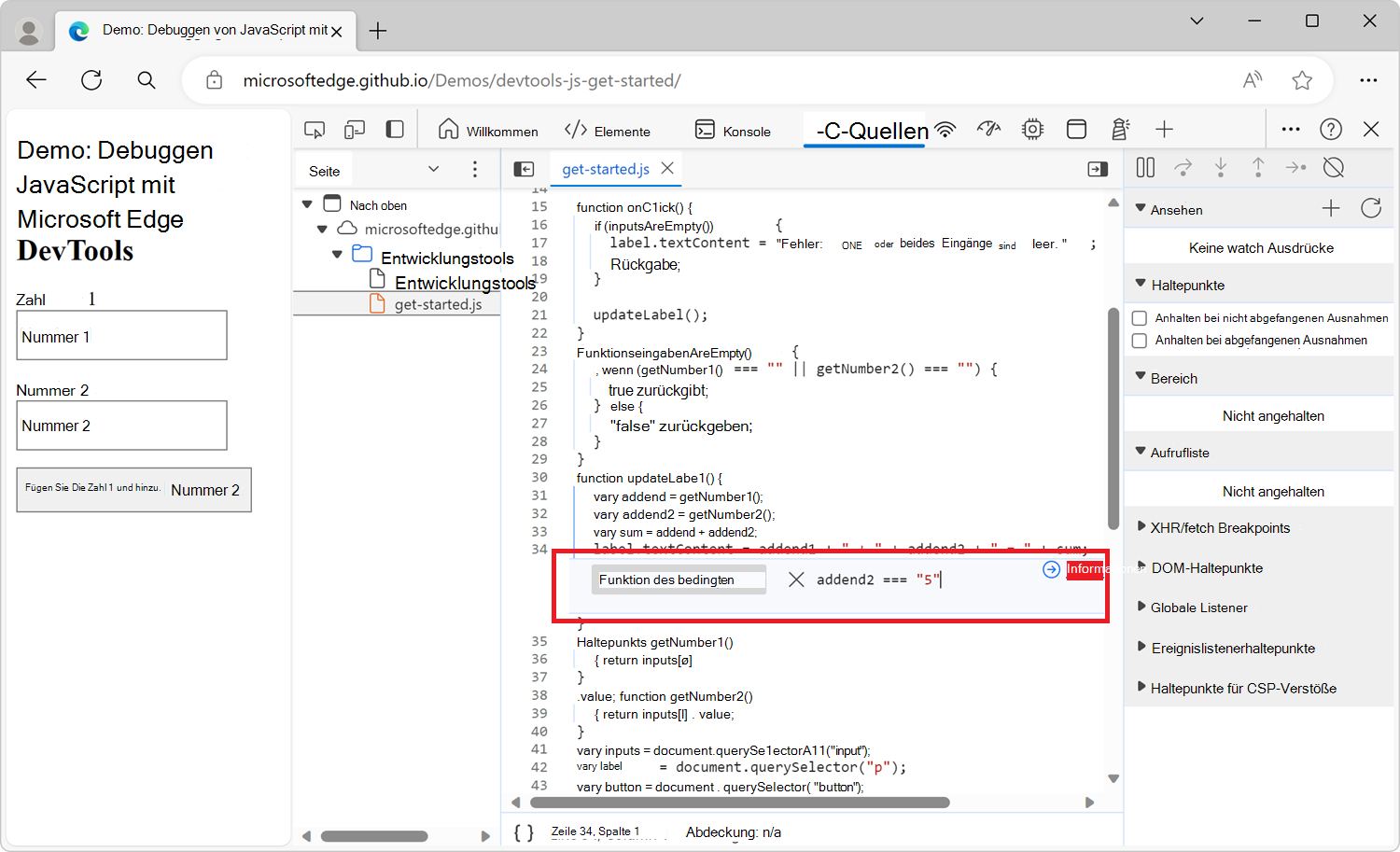The image size is (1400, 852).
Task: Enable pause on caught exceptions
Action: tap(1140, 341)
